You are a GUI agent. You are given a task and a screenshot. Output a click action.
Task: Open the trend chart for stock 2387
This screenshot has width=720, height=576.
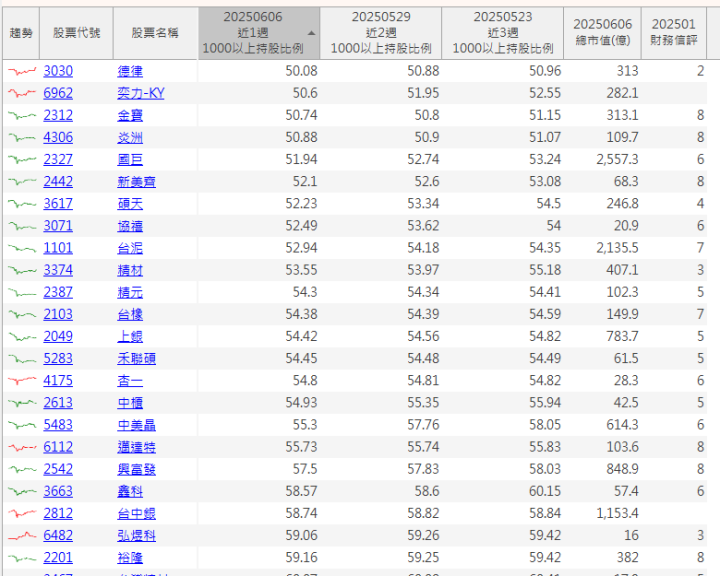click(x=22, y=292)
